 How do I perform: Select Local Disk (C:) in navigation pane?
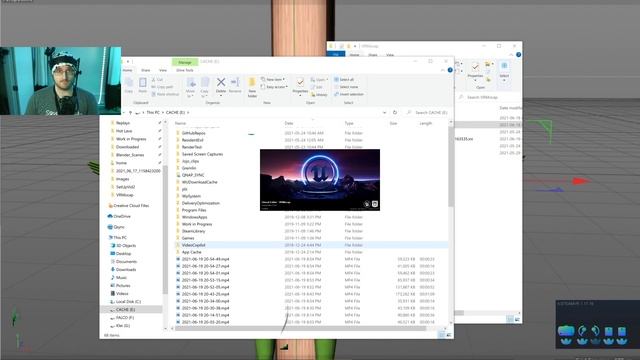[128, 302]
